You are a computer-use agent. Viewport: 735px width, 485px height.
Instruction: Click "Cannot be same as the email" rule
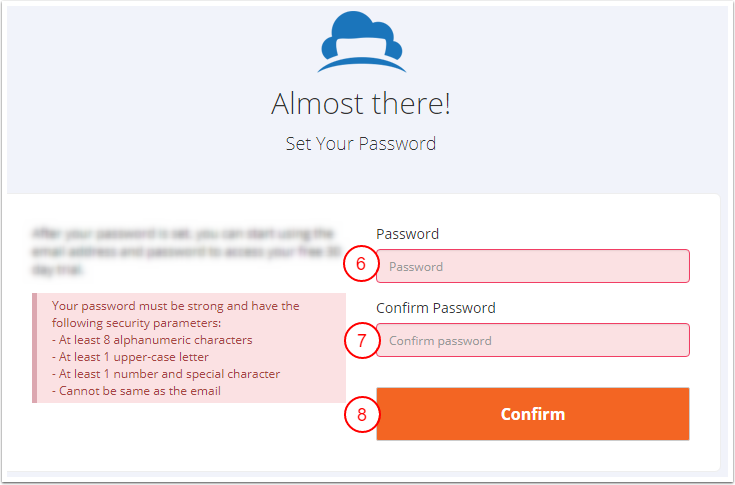point(136,391)
